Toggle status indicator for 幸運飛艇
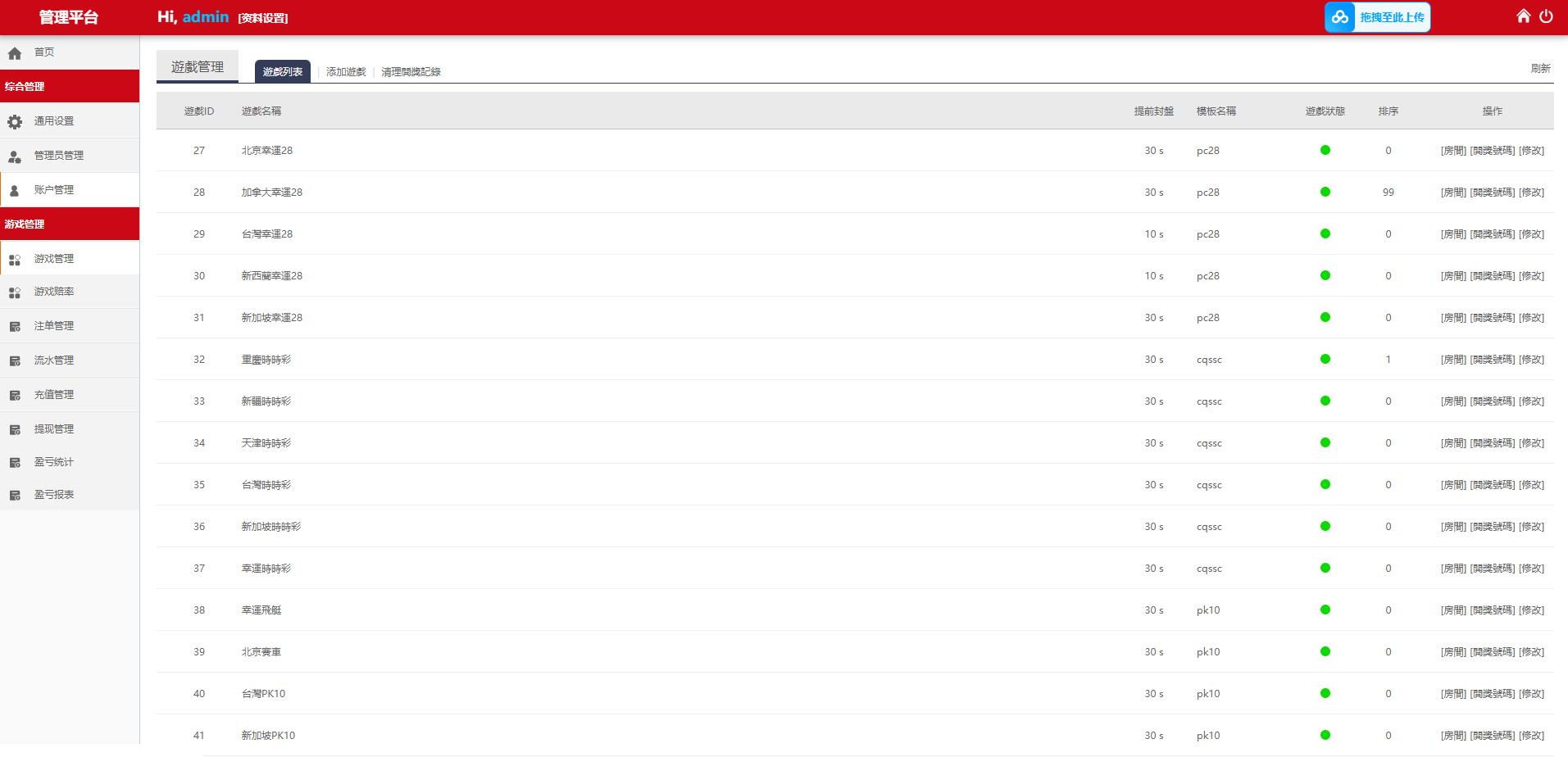Screen dimensions: 1568x757 point(1325,610)
